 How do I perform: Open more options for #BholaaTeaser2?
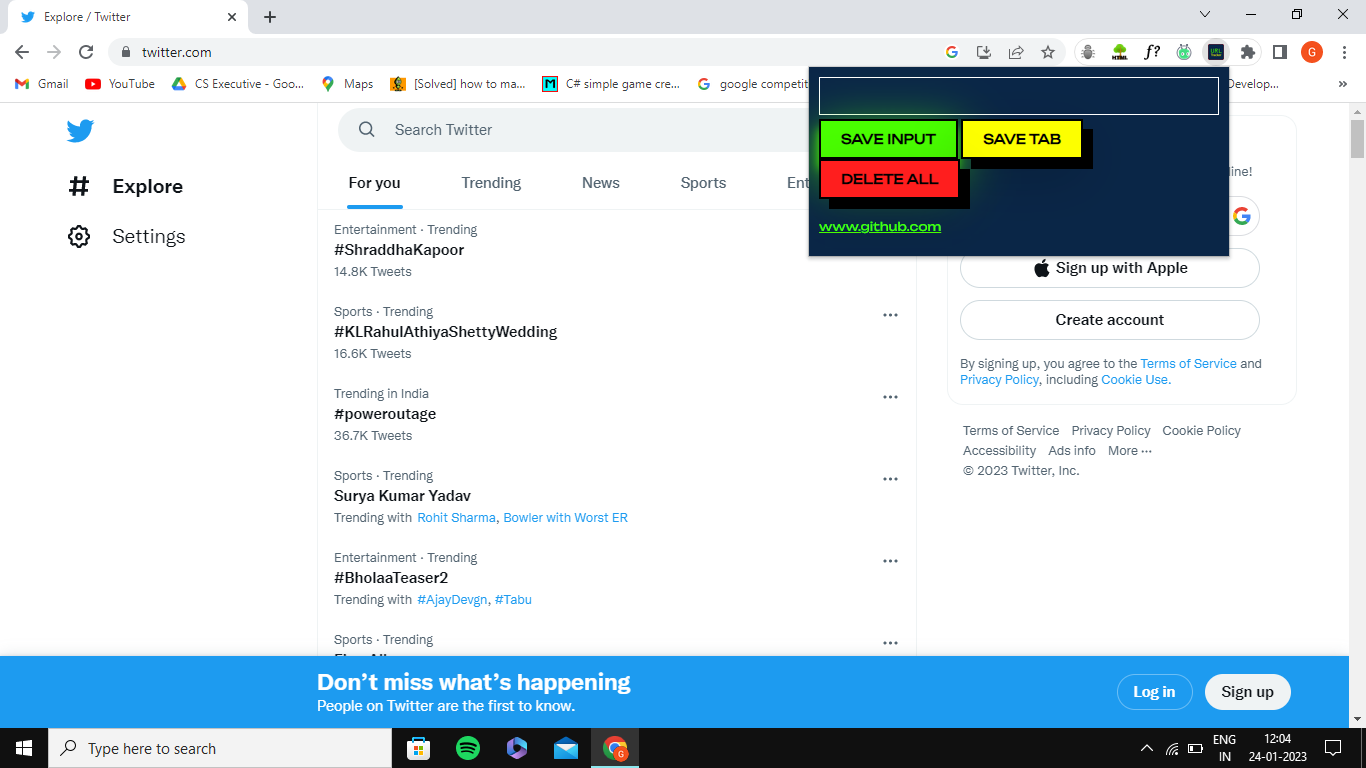tap(890, 561)
